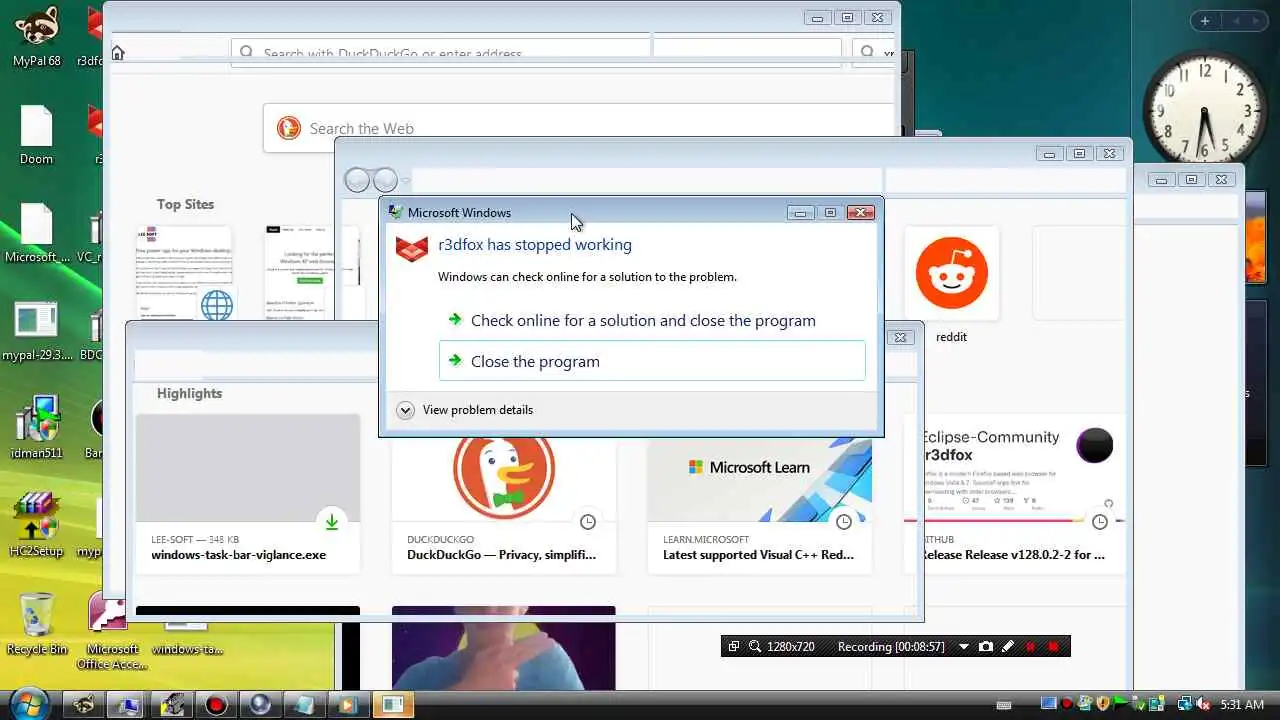
Task: Click the 'Highlights' section heading
Action: (189, 393)
